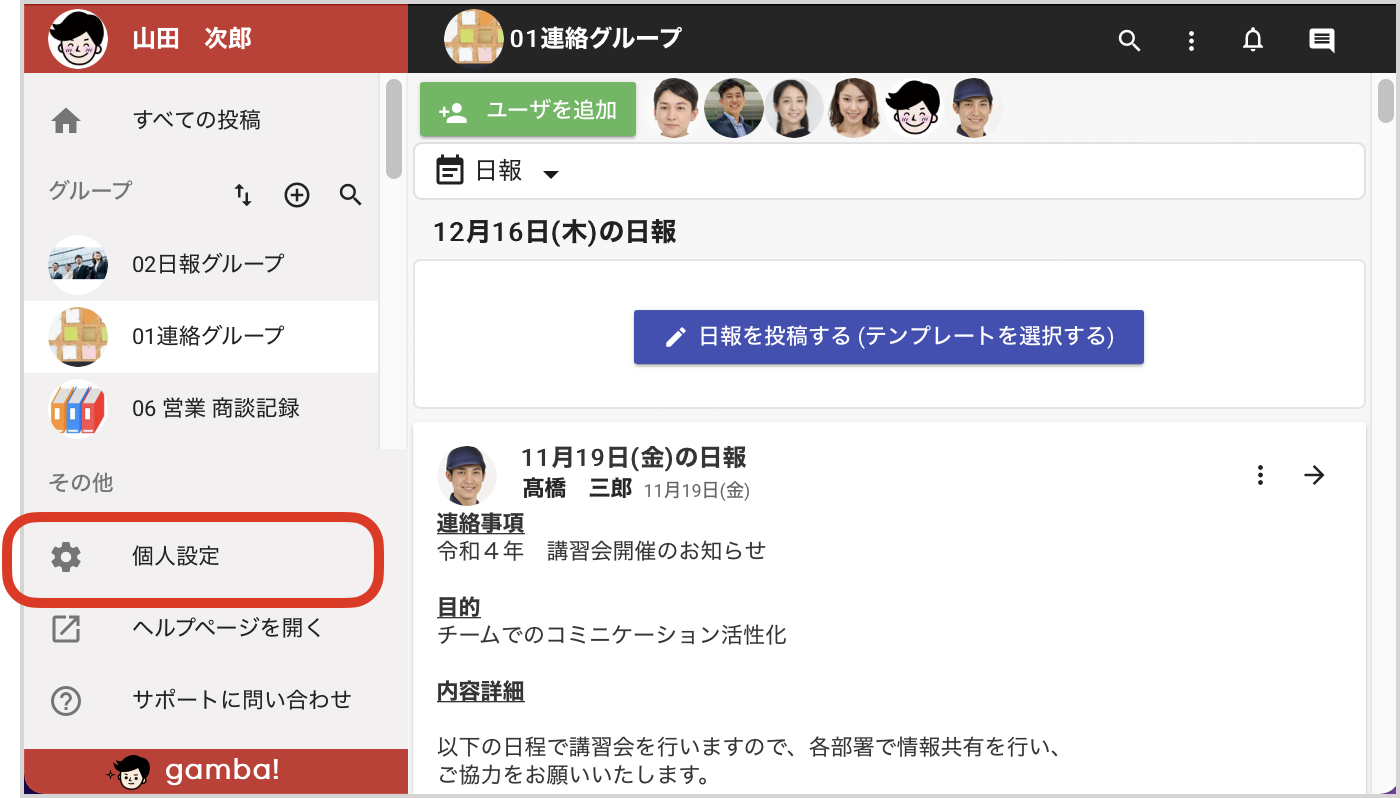The width and height of the screenshot is (1400, 798).
Task: Click the sidebar scrollbar
Action: (394, 128)
